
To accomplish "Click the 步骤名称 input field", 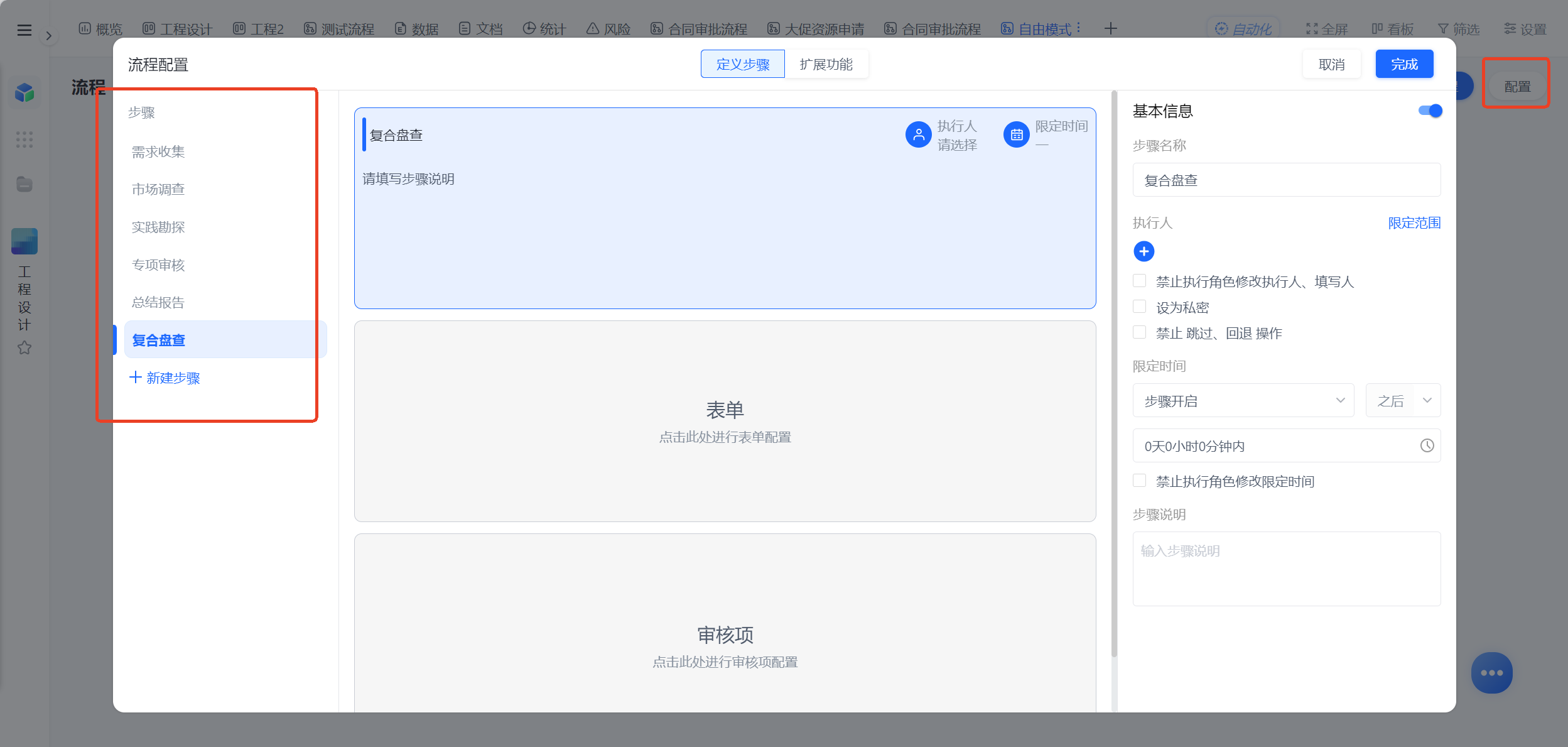I will click(x=1286, y=180).
